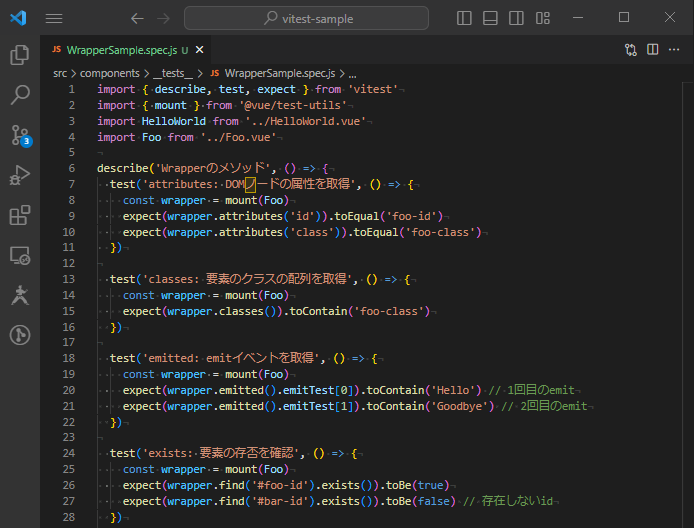Click the mount import name on line 2
Viewport: 694px width, 528px height.
[170, 105]
